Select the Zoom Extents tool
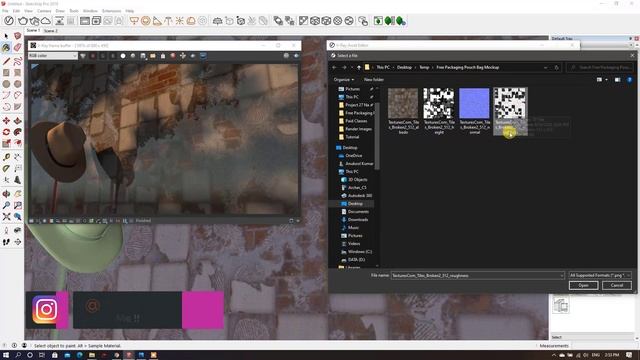 pyautogui.click(x=6, y=217)
